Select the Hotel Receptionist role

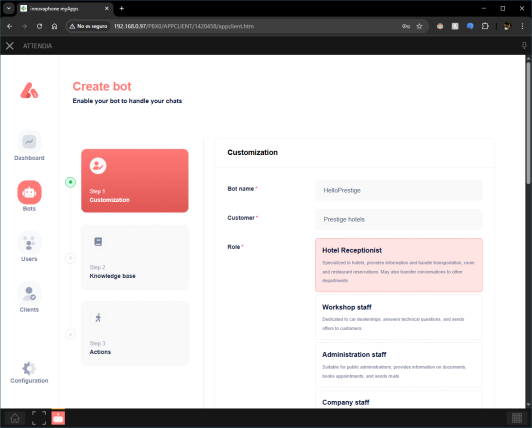point(399,265)
